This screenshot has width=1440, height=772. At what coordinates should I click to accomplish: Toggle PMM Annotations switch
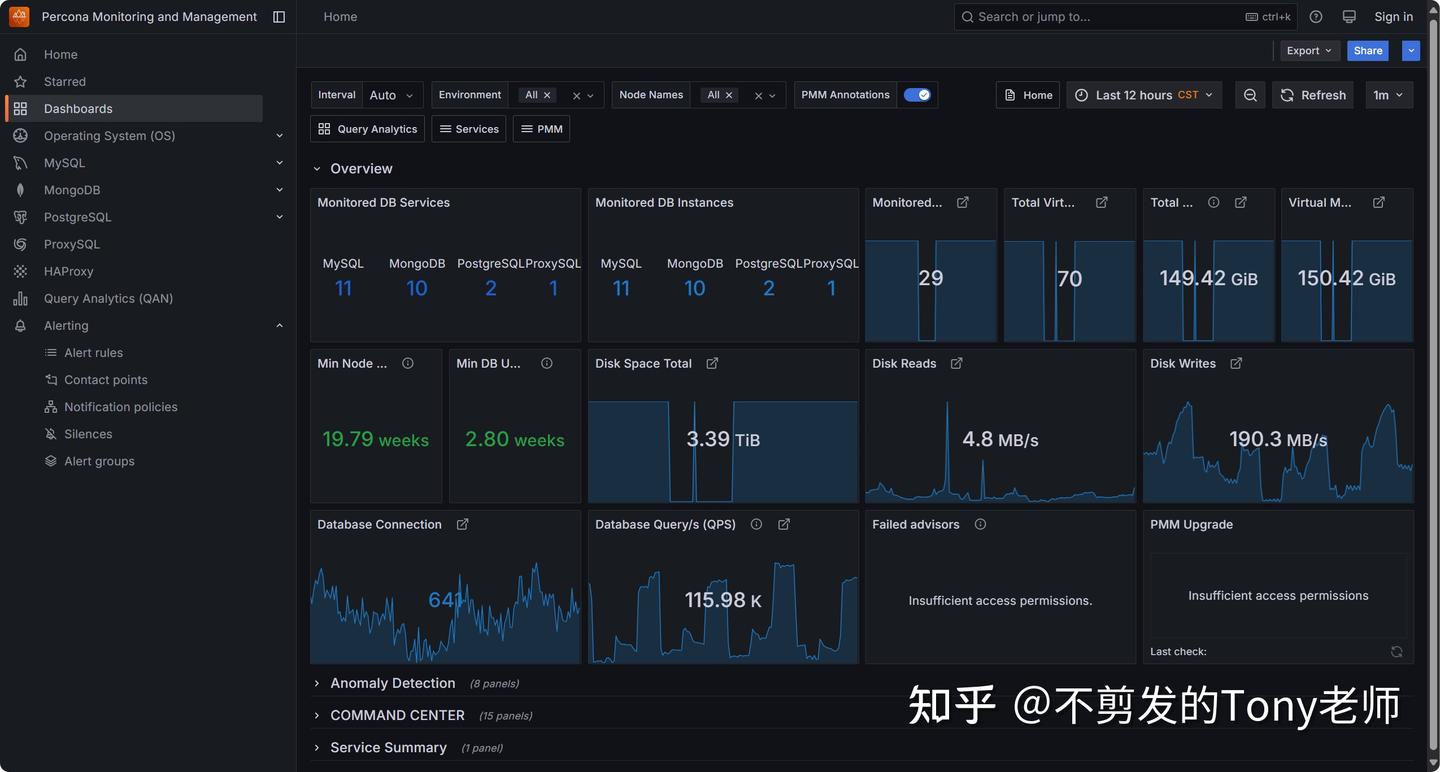[x=917, y=95]
